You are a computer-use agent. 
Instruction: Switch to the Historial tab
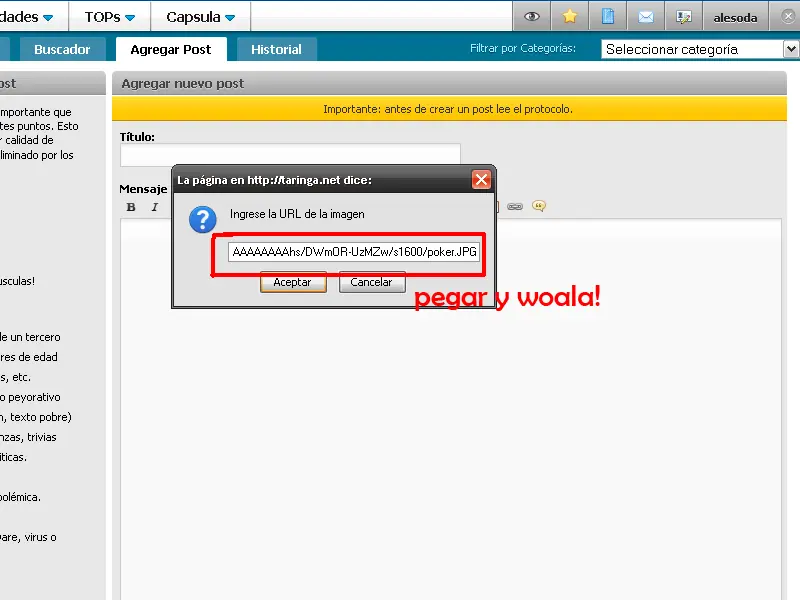(277, 49)
